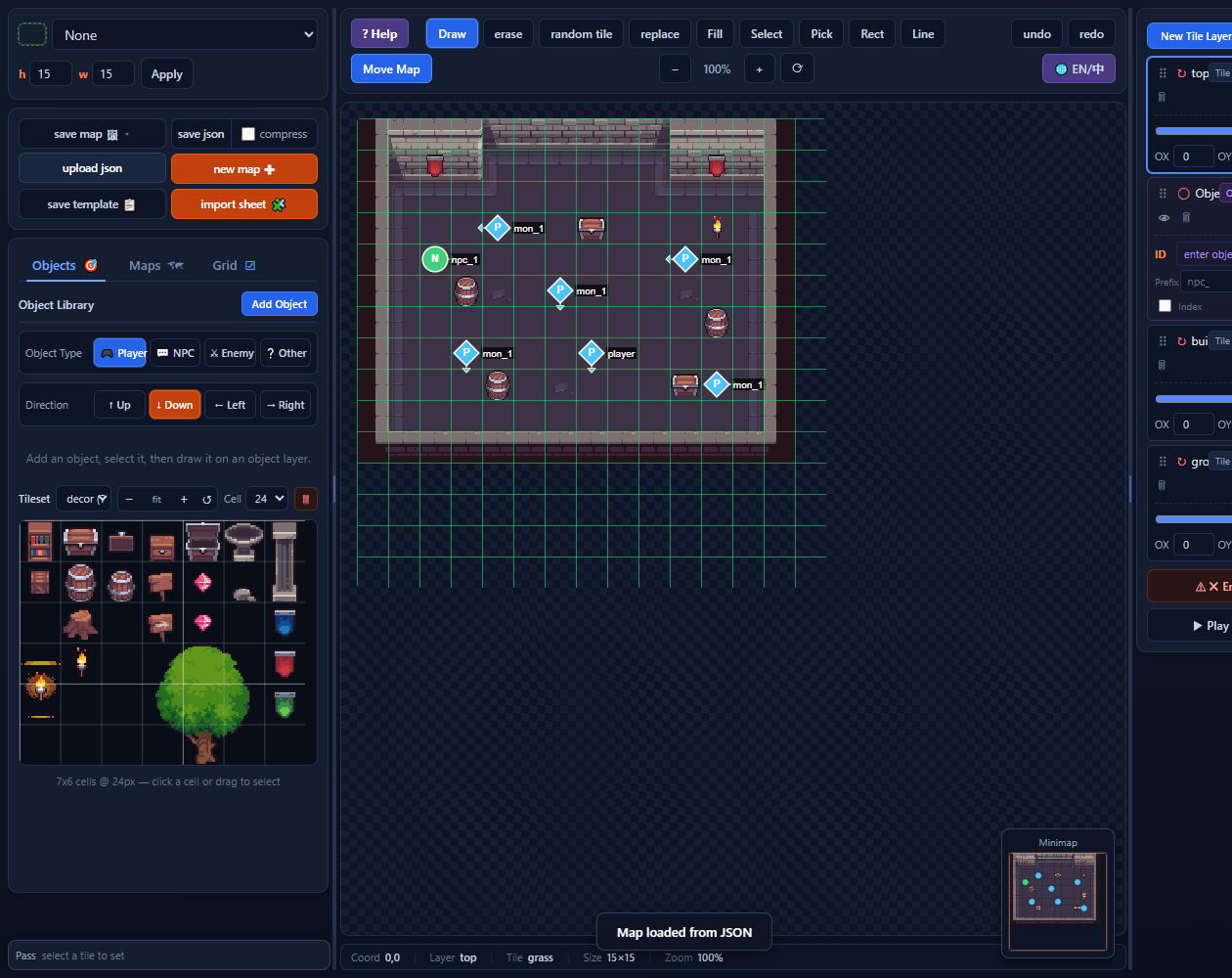Screen dimensions: 1232x978
Task: Reset the canvas zoom with the refresh icon
Action: click(797, 68)
